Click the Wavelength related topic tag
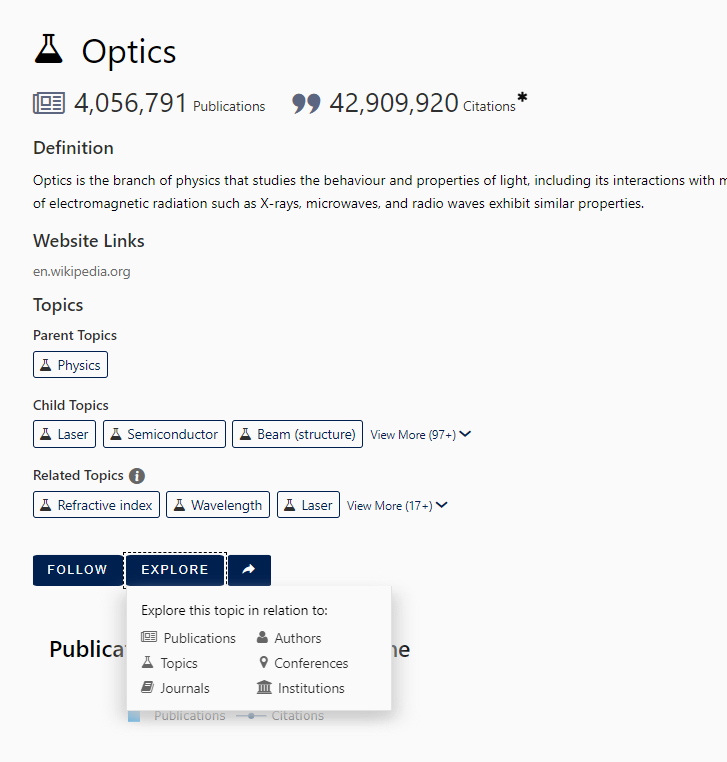The image size is (727, 762). click(x=218, y=505)
